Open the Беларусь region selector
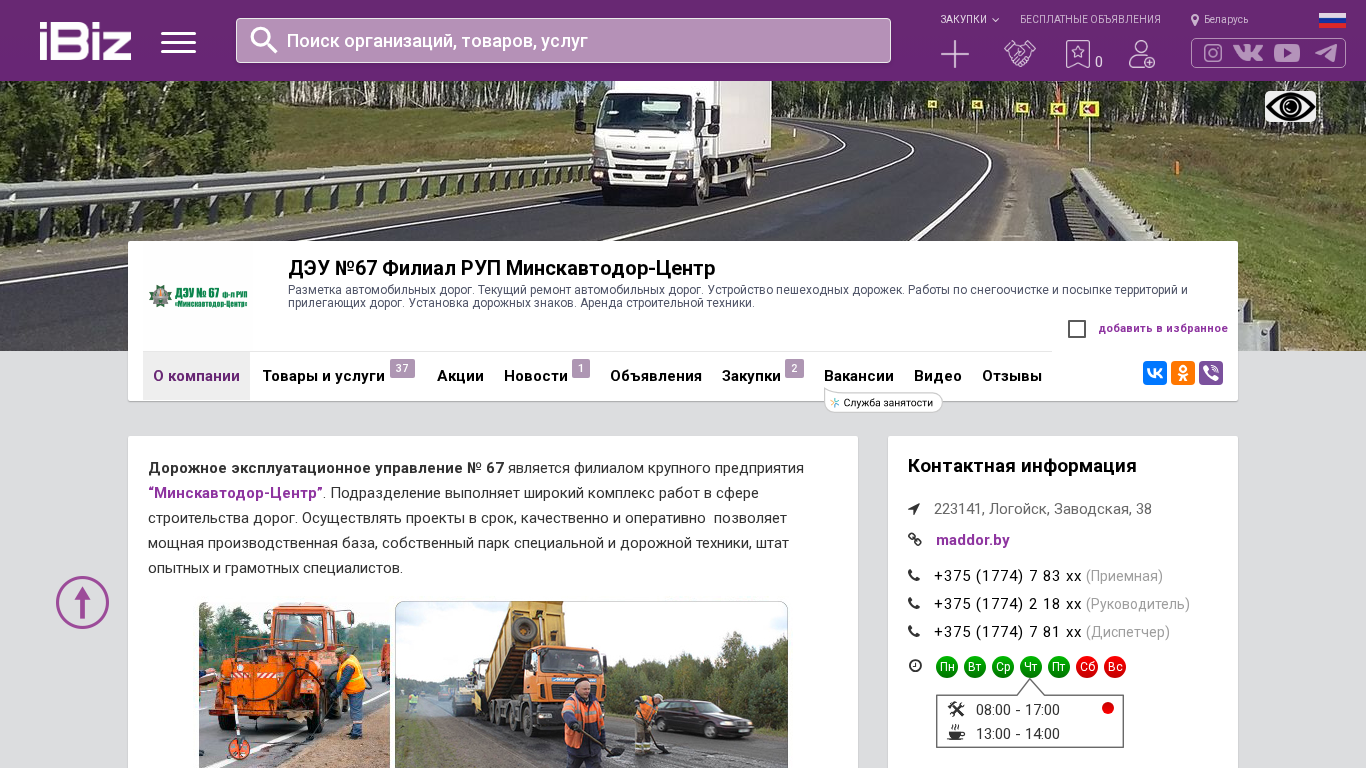The image size is (1366, 768). [1219, 20]
